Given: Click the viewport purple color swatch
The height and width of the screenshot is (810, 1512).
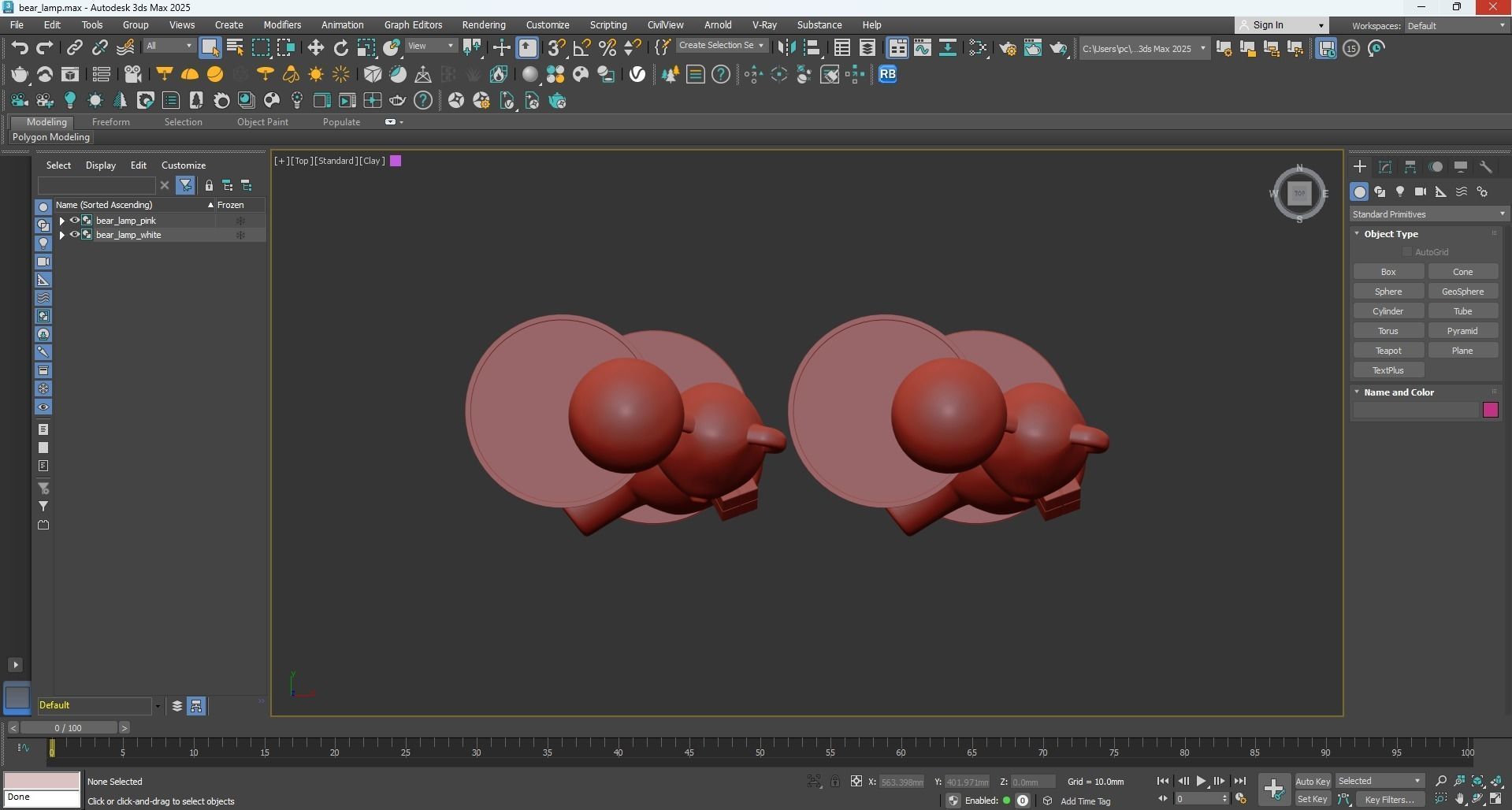Looking at the screenshot, I should click(396, 161).
